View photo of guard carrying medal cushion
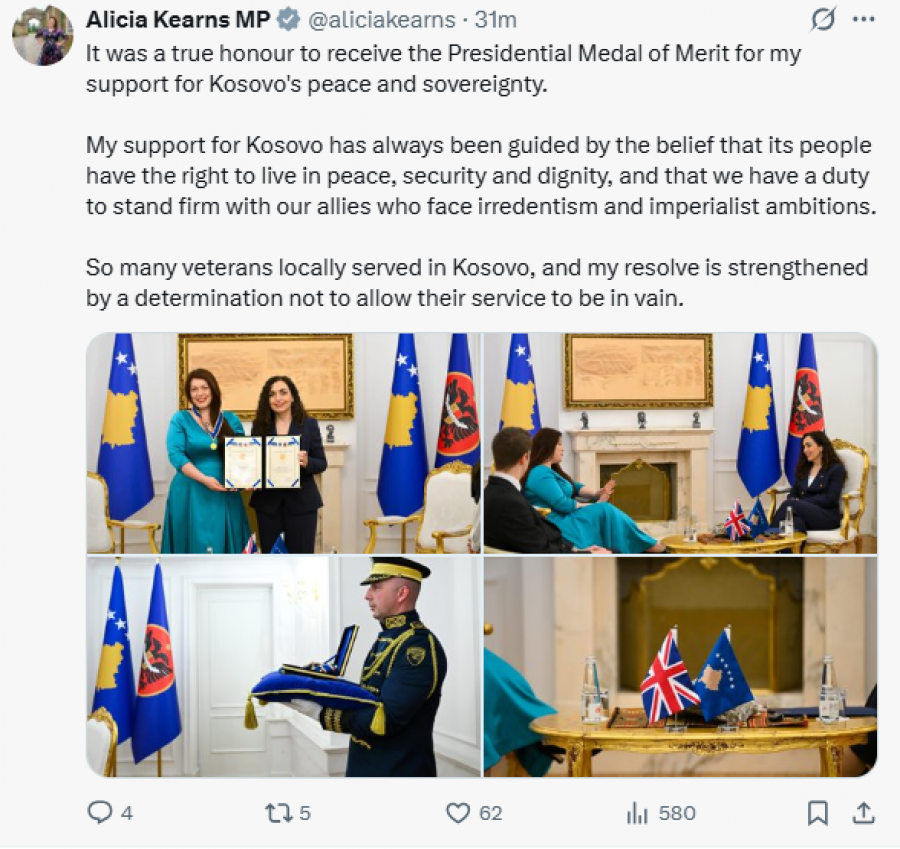The height and width of the screenshot is (849, 900). 283,667
